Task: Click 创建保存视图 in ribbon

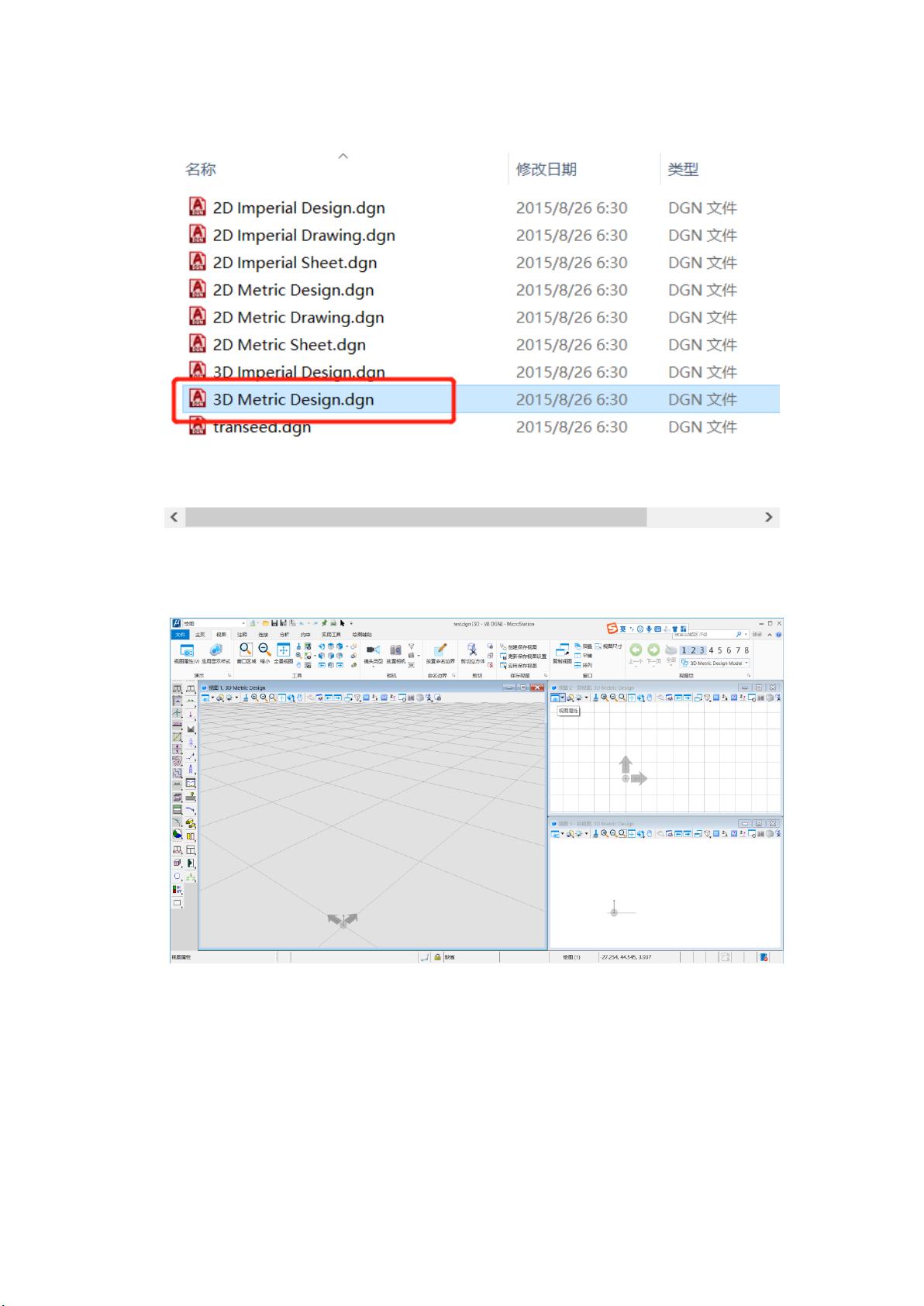Action: (519, 646)
